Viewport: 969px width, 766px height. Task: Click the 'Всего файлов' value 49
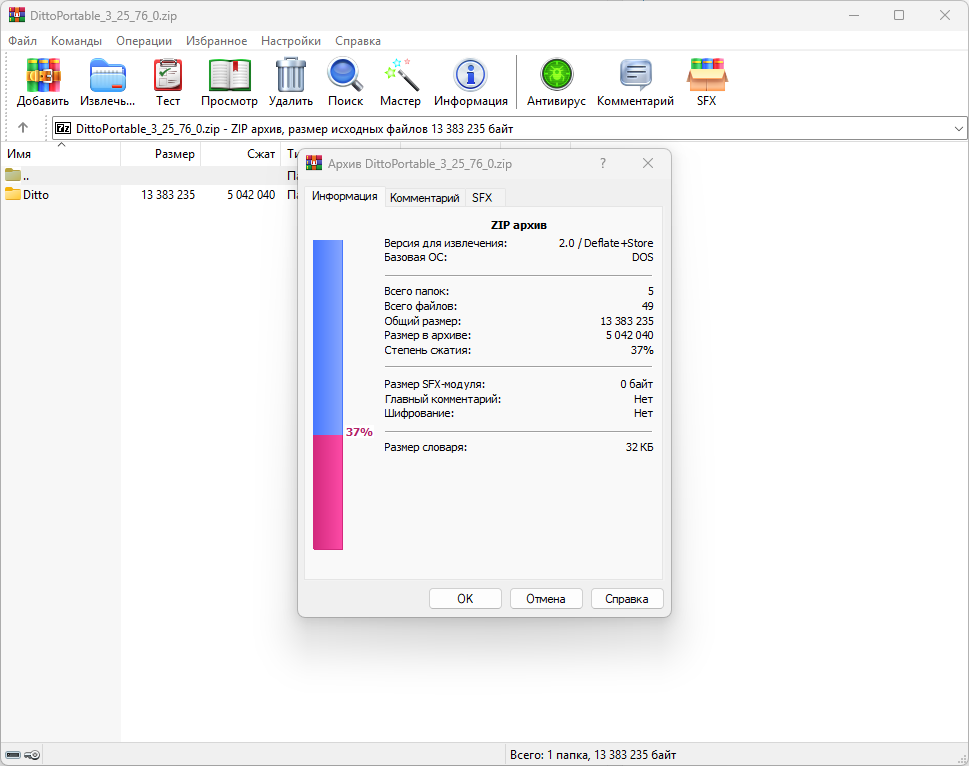click(x=647, y=306)
